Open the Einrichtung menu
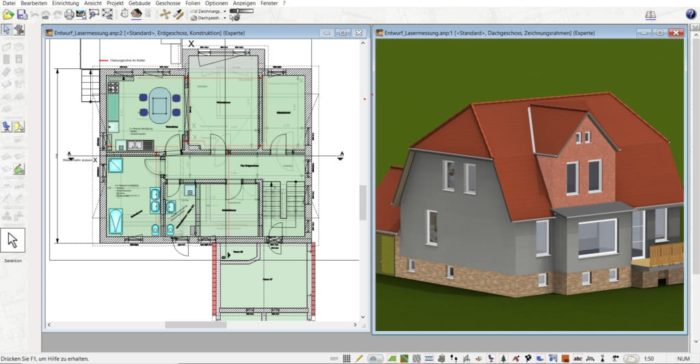Viewport: 700px width, 364px height. tap(65, 3)
